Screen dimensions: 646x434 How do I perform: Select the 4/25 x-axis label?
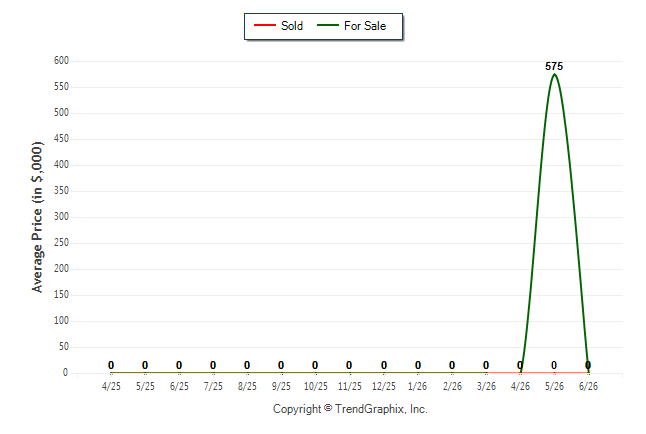tap(111, 386)
